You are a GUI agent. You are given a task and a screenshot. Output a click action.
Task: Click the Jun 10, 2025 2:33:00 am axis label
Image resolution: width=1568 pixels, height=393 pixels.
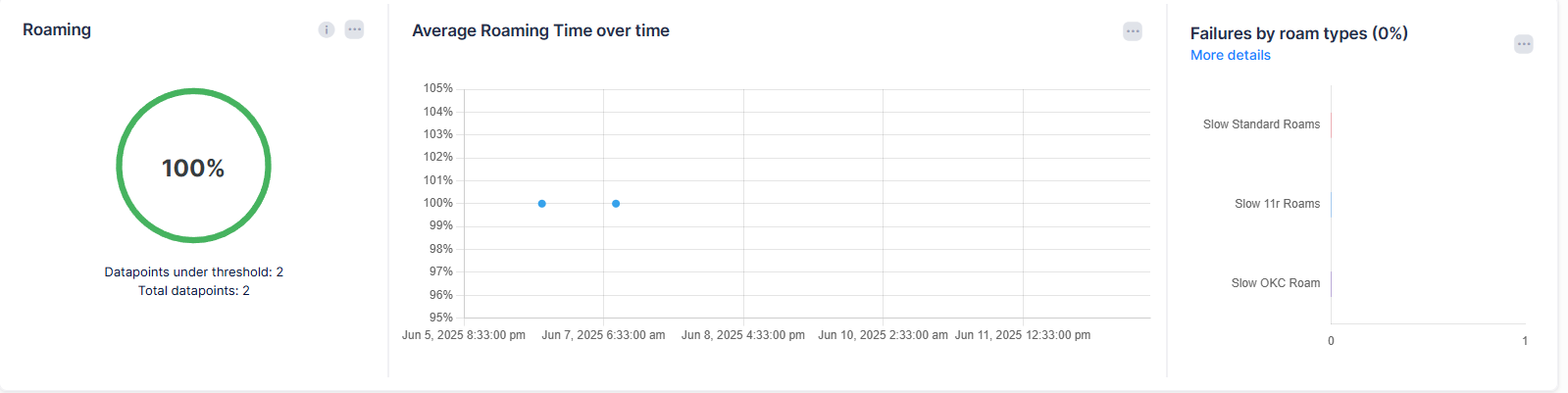point(883,335)
